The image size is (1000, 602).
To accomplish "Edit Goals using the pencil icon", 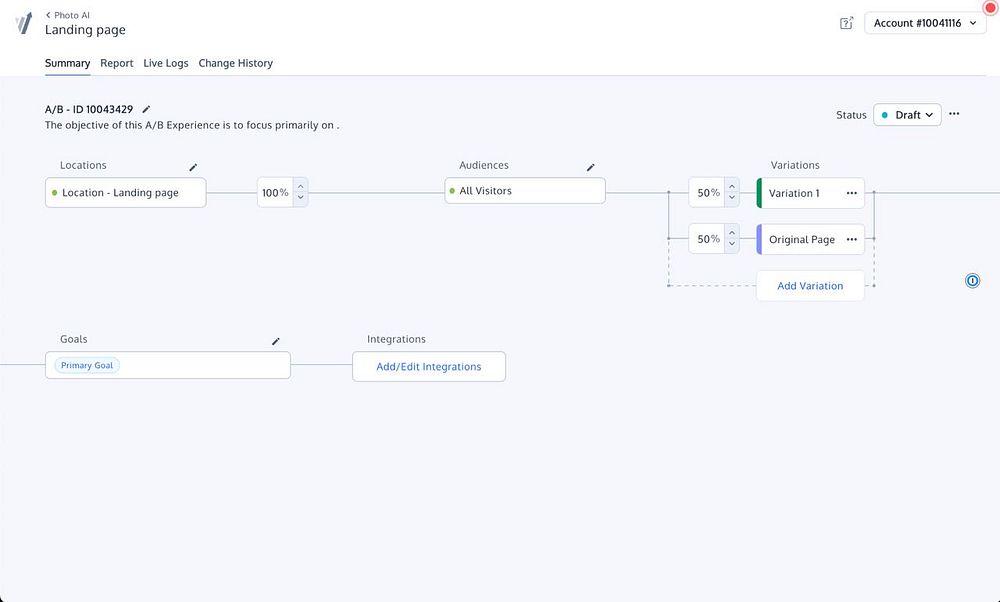I will pyautogui.click(x=276, y=341).
